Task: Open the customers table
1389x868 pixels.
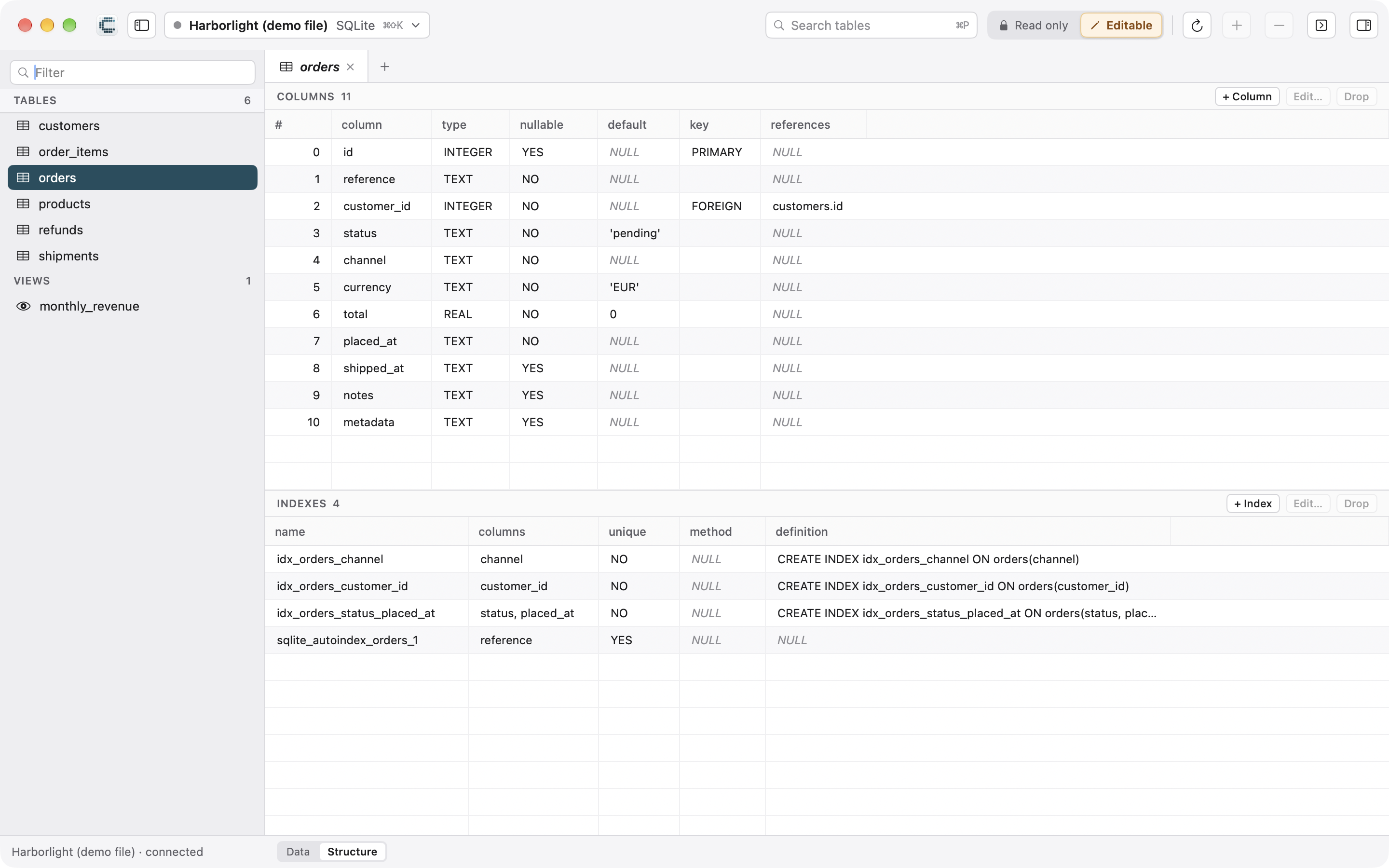Action: [x=133, y=126]
